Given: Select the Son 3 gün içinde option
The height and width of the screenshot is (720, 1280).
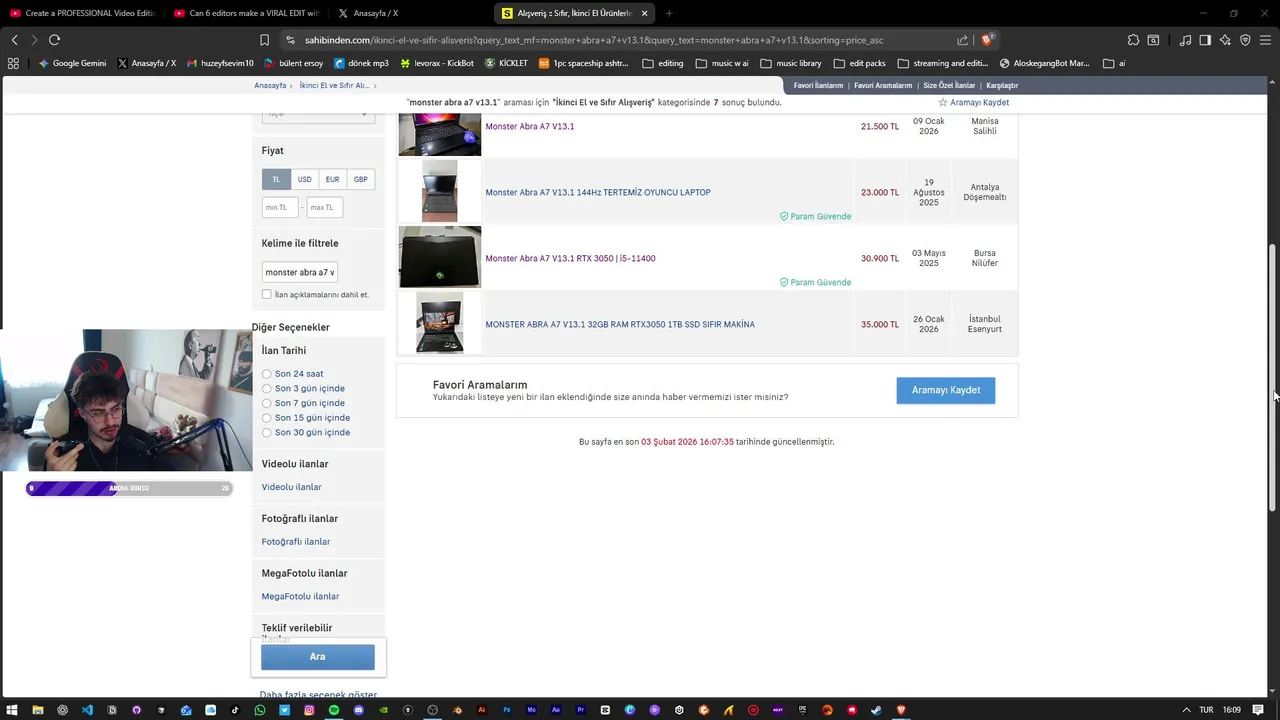Looking at the screenshot, I should coord(267,388).
